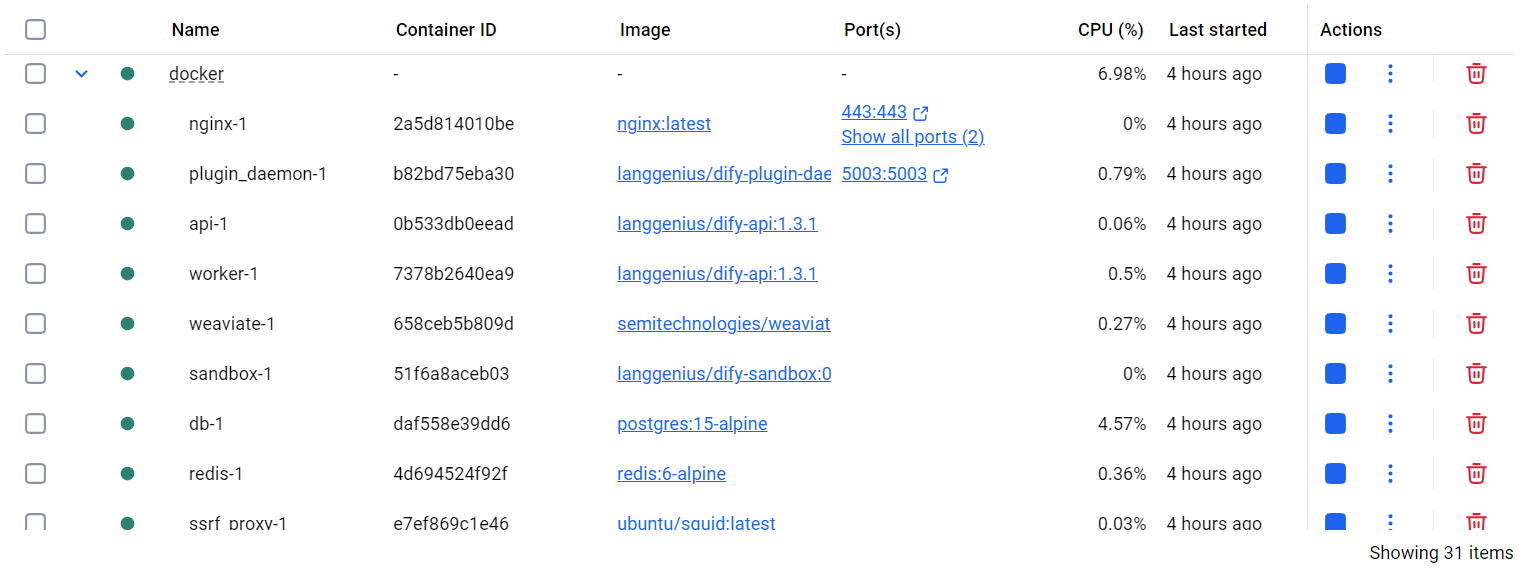
Task: Stop the docker compose stack
Action: point(1334,74)
